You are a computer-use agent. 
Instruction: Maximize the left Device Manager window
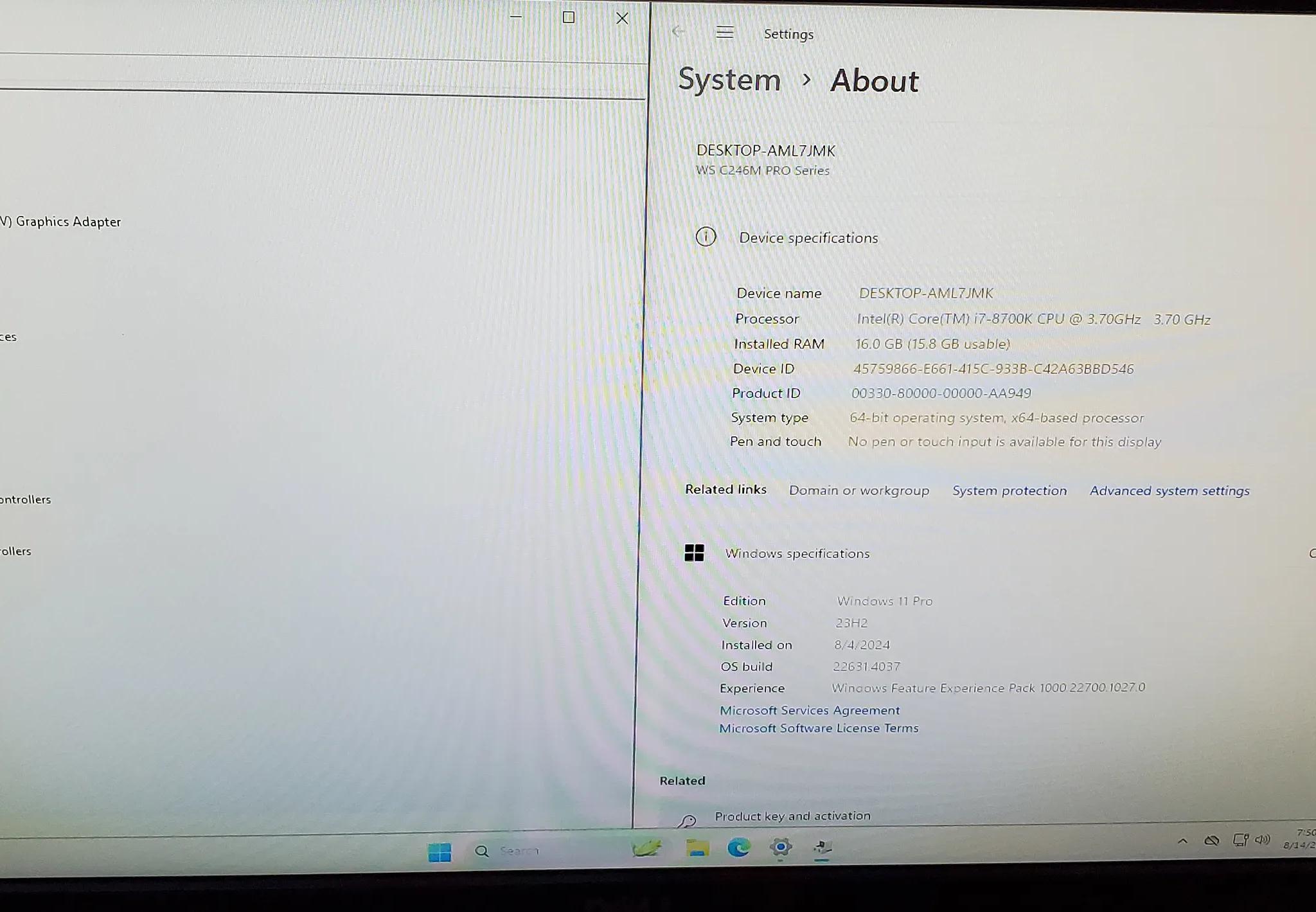[569, 17]
